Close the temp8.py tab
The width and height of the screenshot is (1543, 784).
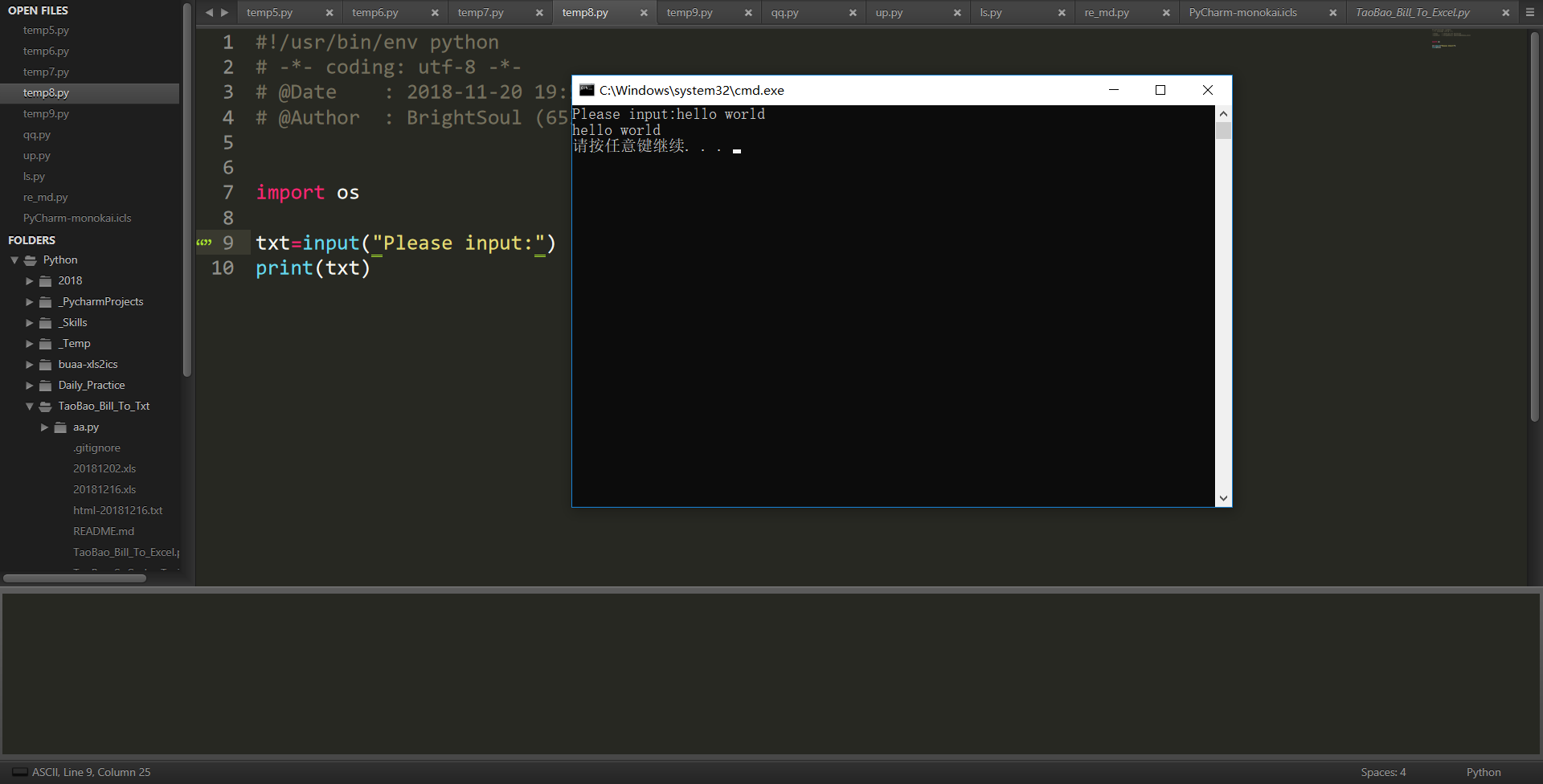tap(644, 13)
